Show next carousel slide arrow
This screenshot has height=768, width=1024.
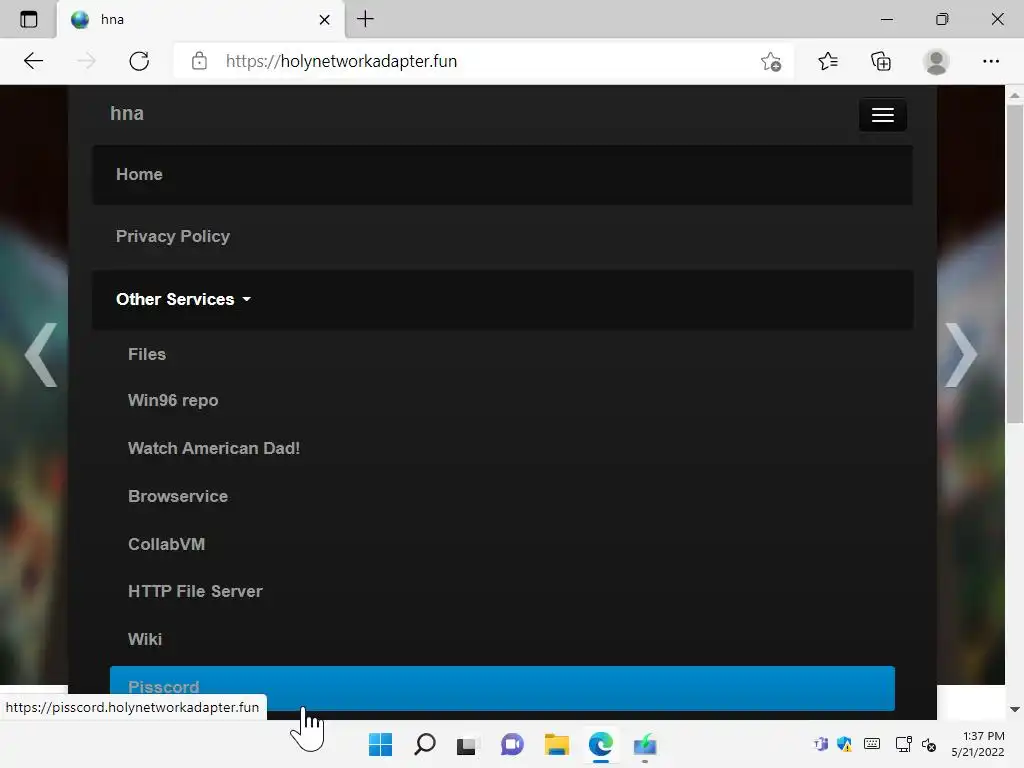coord(961,355)
